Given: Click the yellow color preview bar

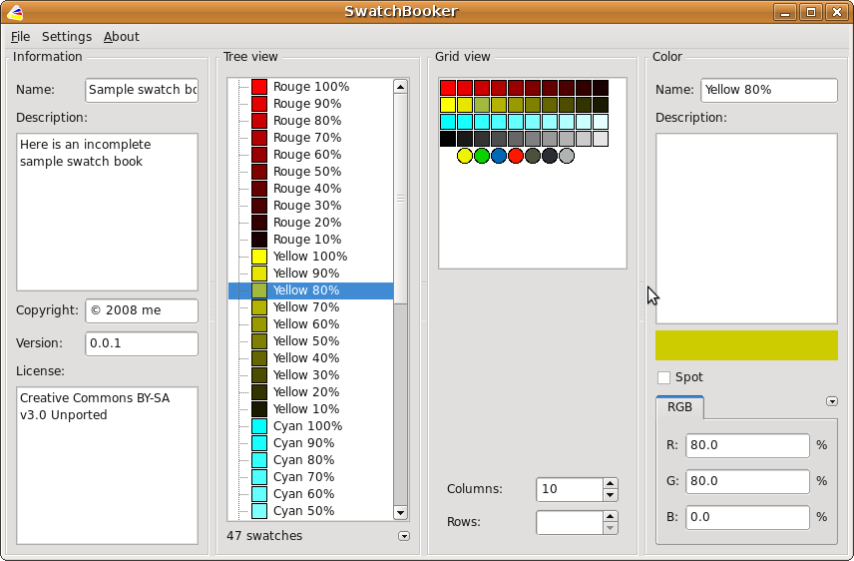Looking at the screenshot, I should (746, 345).
